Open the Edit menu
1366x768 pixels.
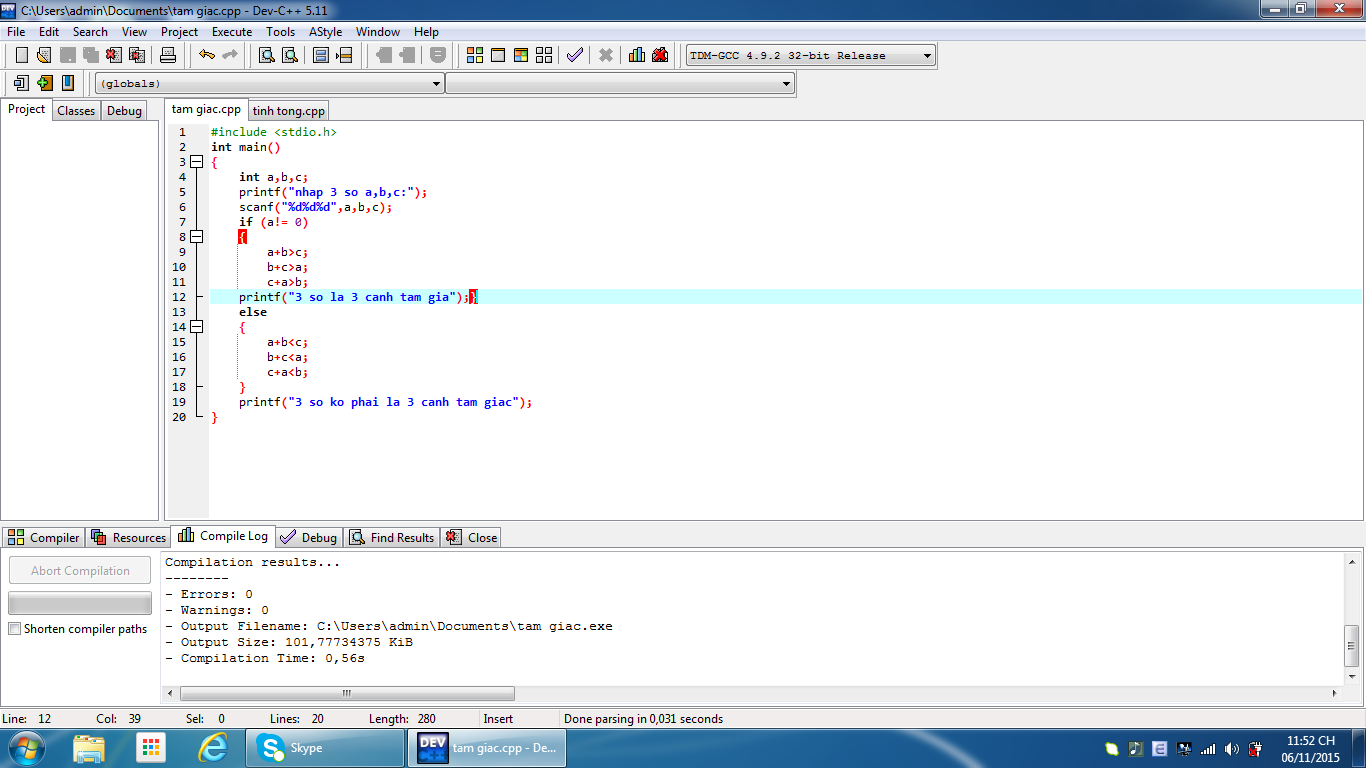point(49,32)
